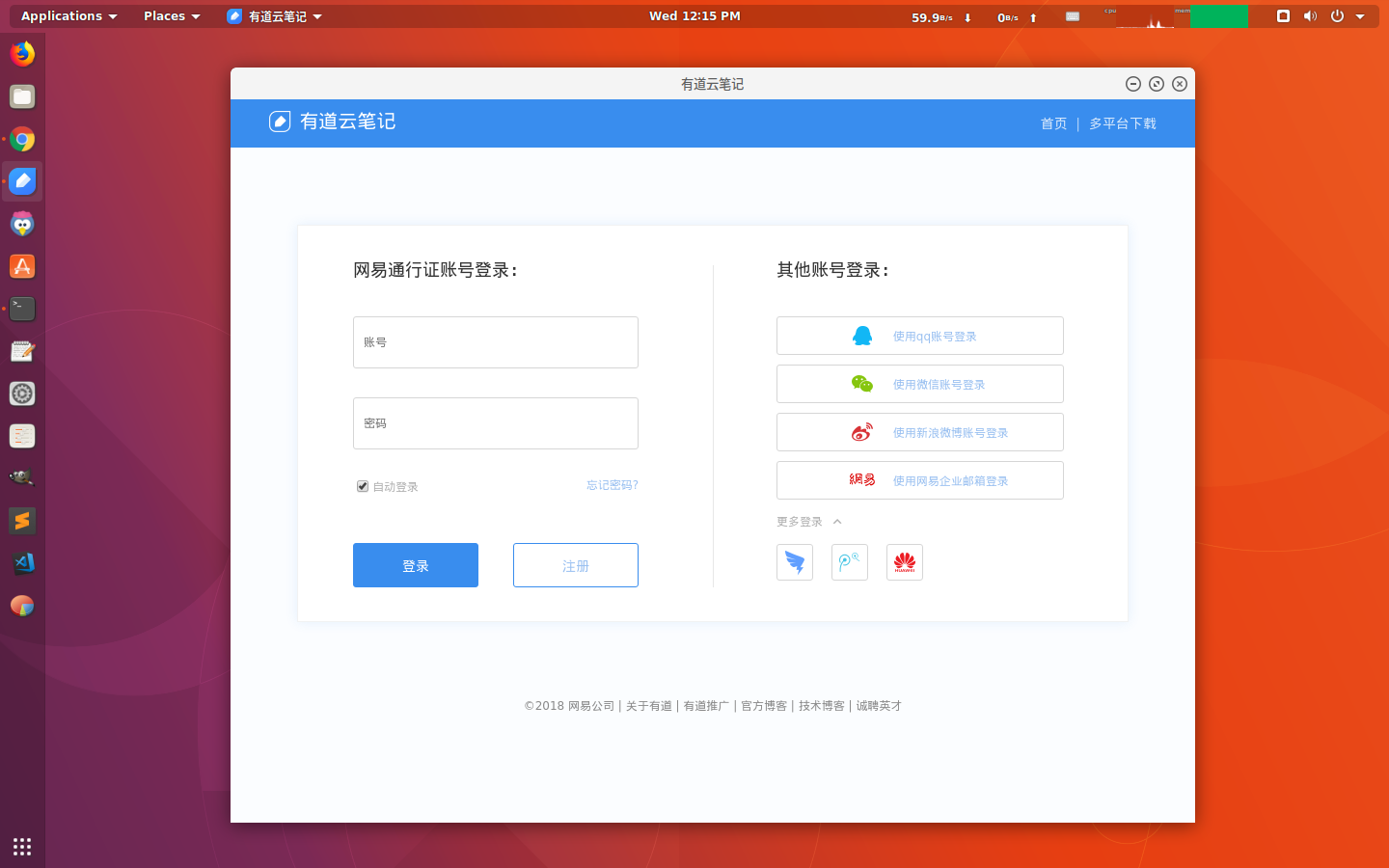Open Firefox from the dock
This screenshot has height=868, width=1389.
pos(22,54)
